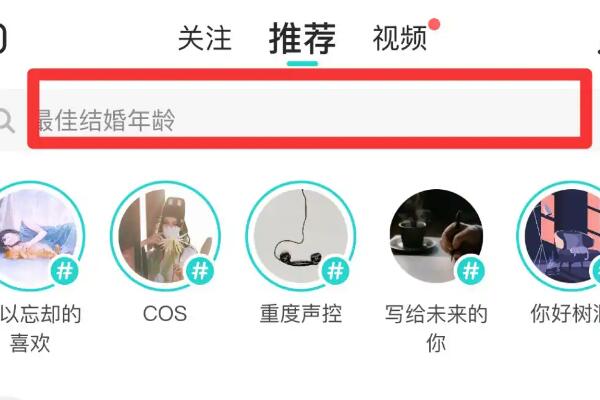Click the hashtag badge on 写给未来的你
The image size is (600, 400).
click(x=471, y=271)
